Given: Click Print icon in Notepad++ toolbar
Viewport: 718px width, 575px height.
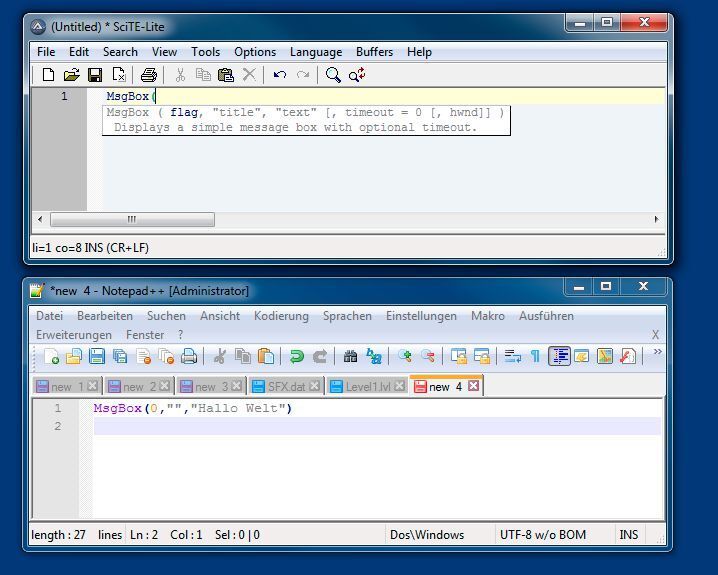Looking at the screenshot, I should pos(189,356).
